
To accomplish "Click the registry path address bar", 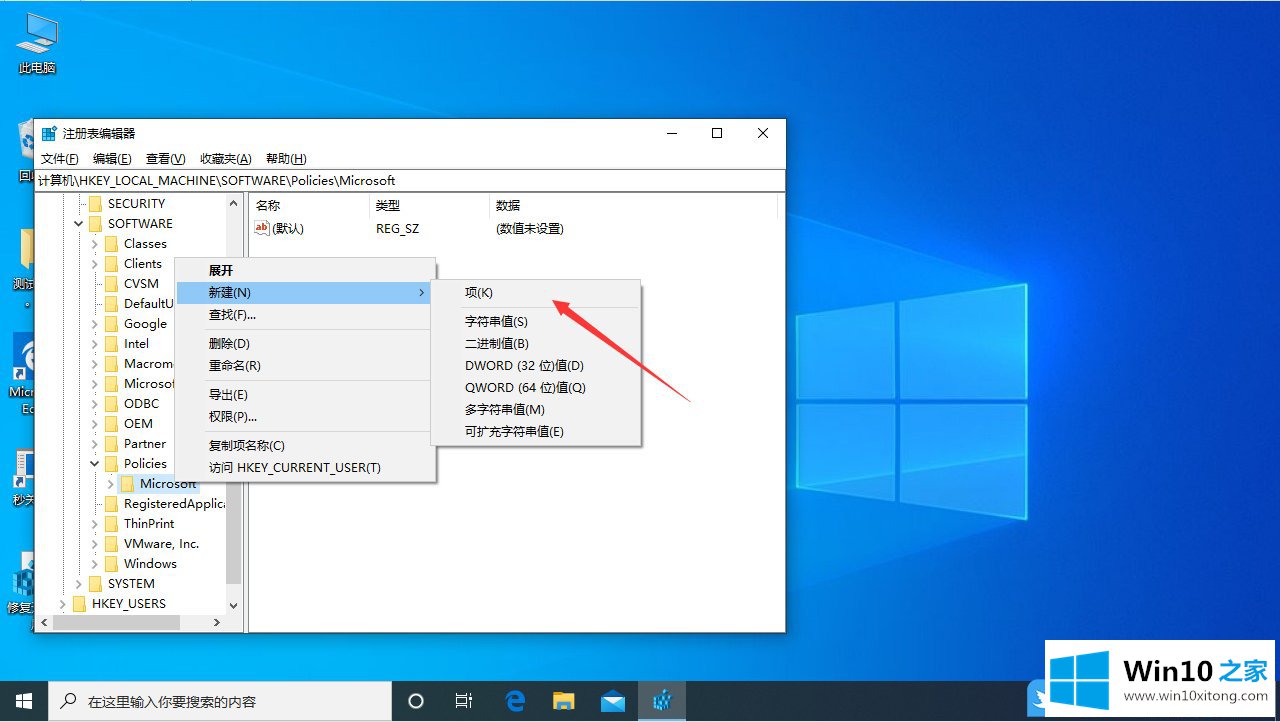I will (410, 181).
